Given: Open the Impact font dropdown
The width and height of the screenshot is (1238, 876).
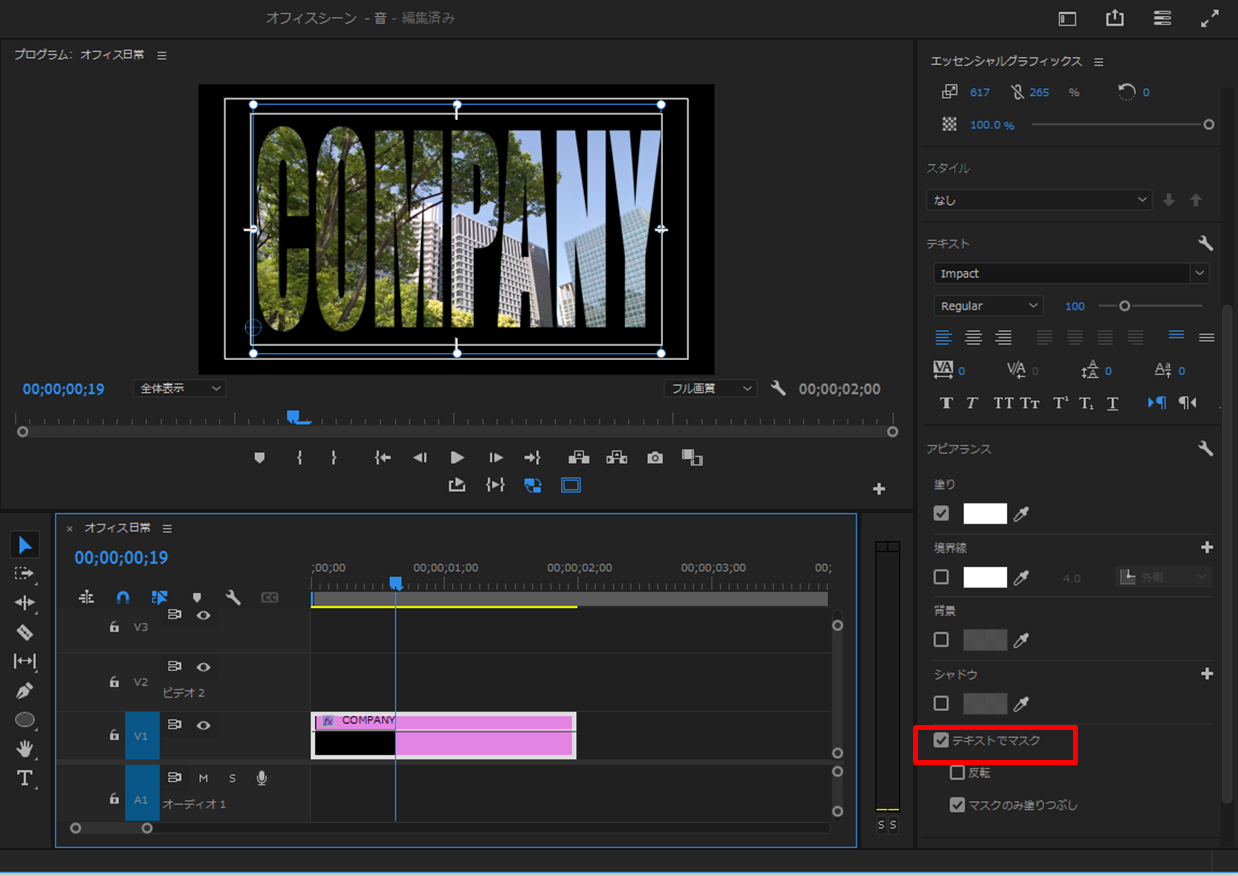Looking at the screenshot, I should [1199, 274].
